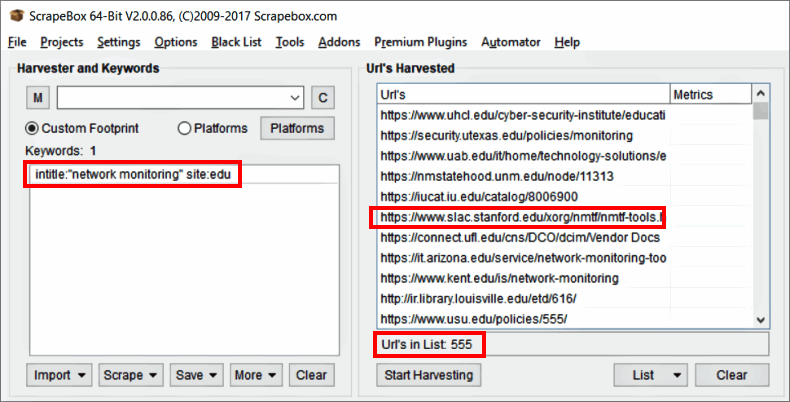Viewport: 790px width, 402px height.
Task: Open the Help menu
Action: point(567,42)
